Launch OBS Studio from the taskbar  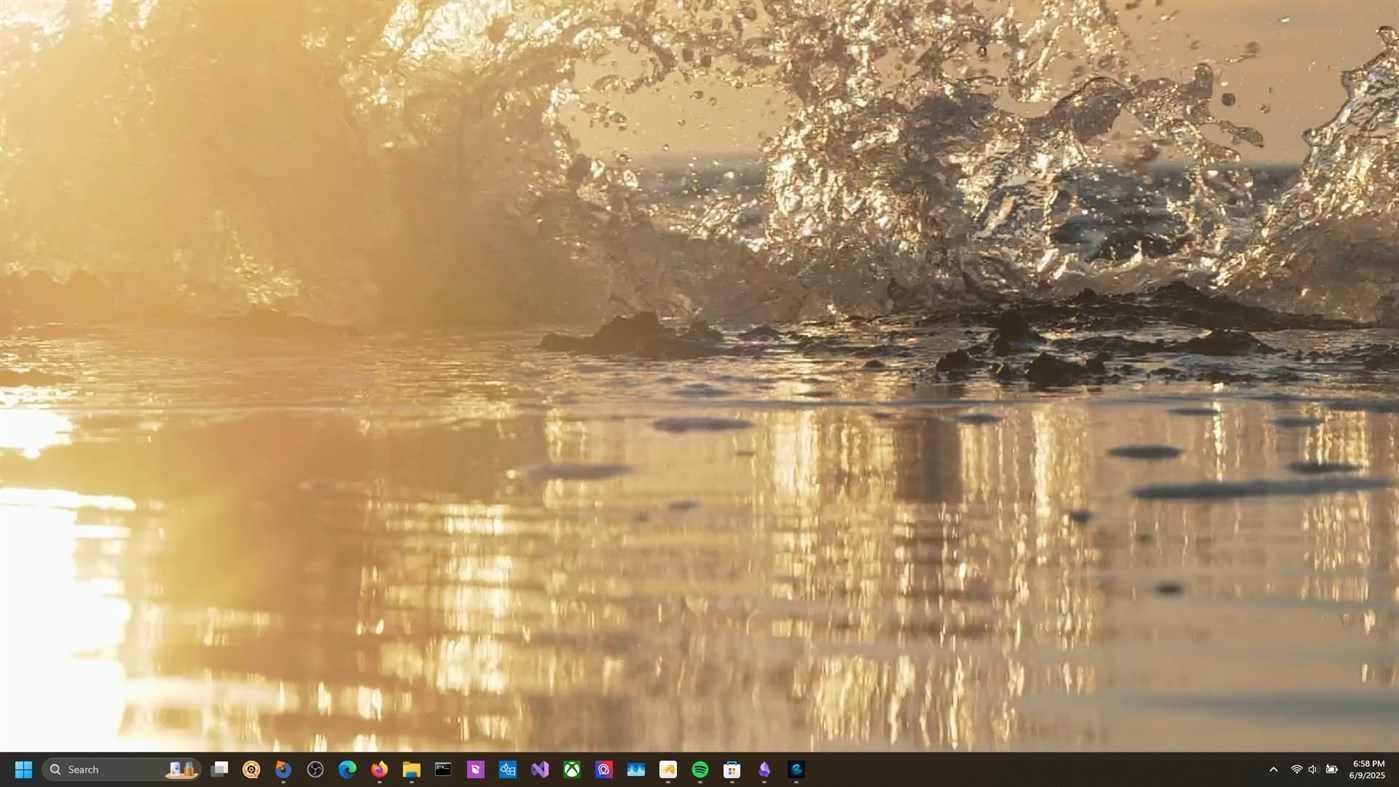(314, 769)
